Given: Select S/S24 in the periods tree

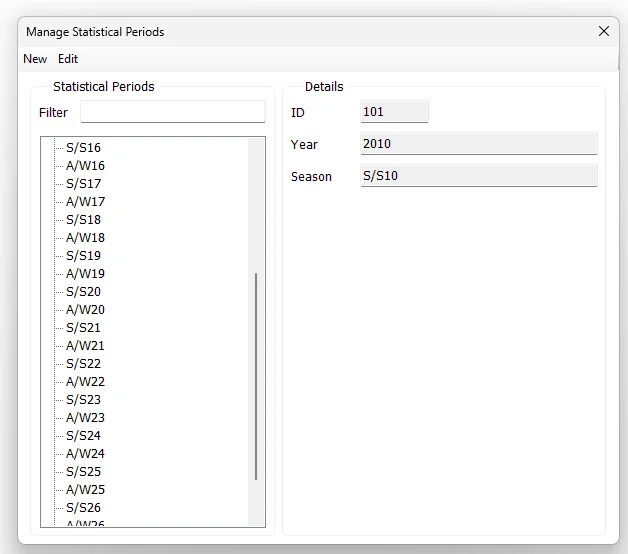Looking at the screenshot, I should tap(83, 436).
